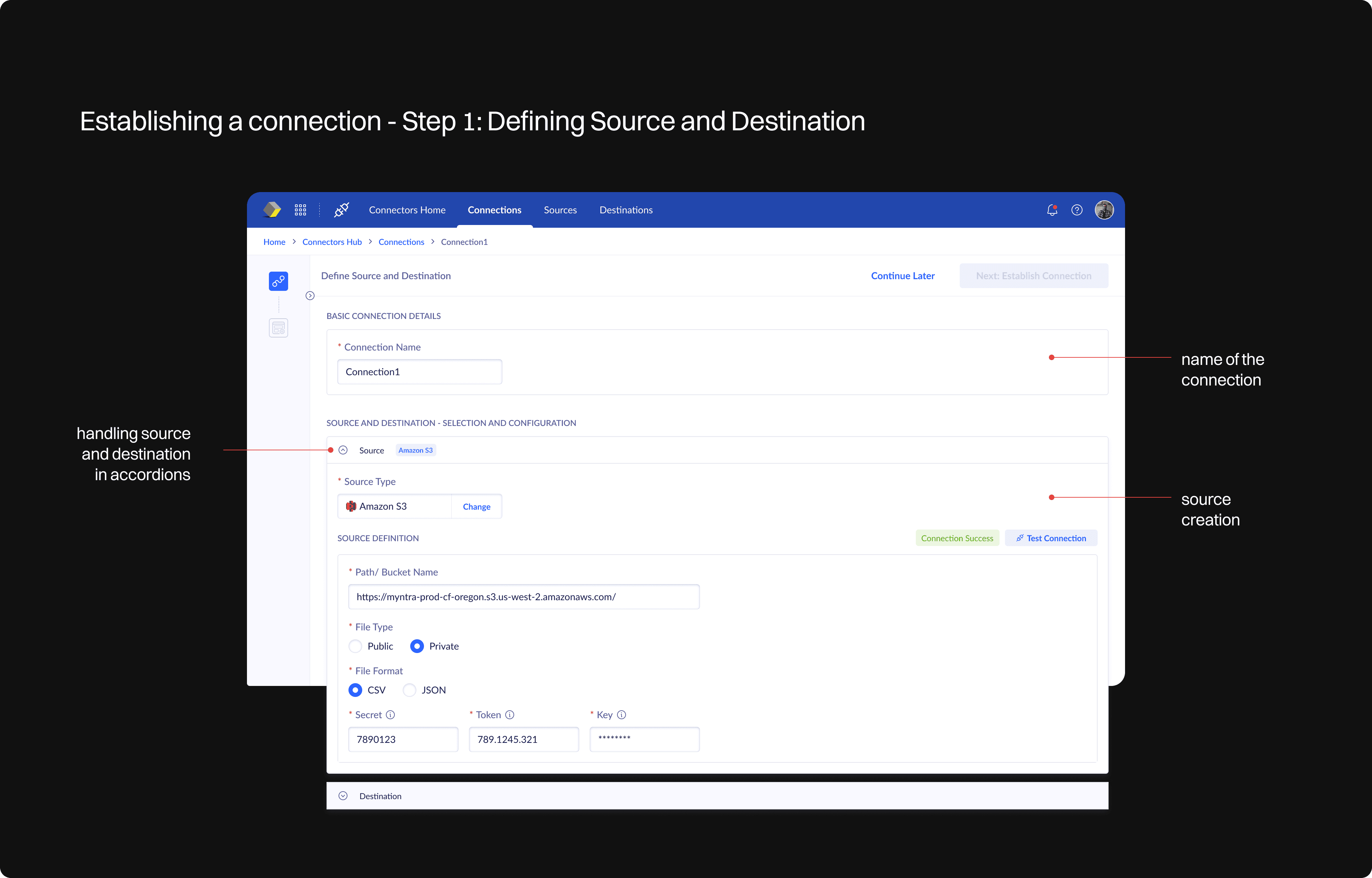Select the define connection step icon in sidebar

coord(278,281)
